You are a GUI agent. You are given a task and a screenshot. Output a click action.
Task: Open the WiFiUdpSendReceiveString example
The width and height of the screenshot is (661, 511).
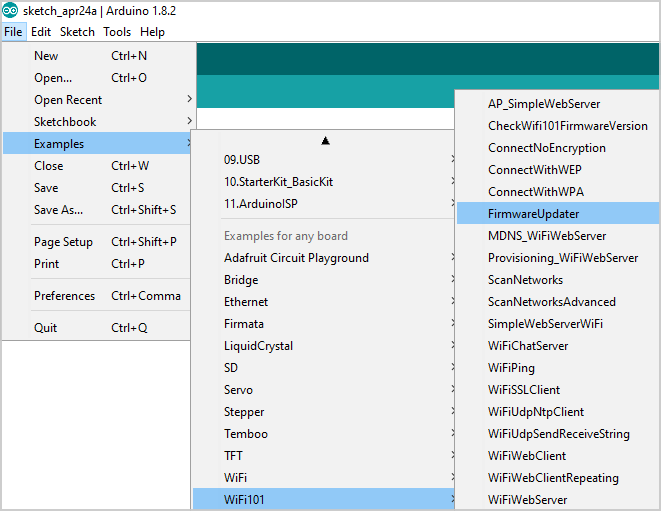click(x=558, y=433)
